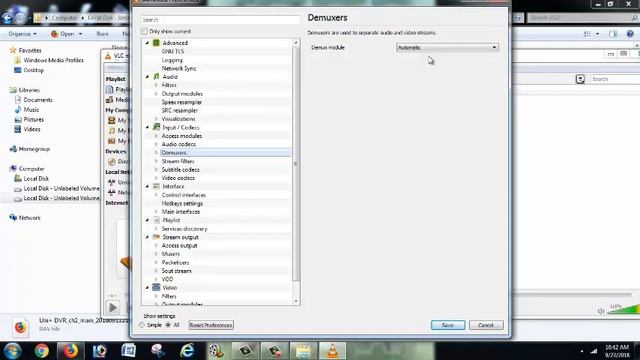Click the Explorer window search box
The height and width of the screenshot is (360, 640).
(x=582, y=18)
